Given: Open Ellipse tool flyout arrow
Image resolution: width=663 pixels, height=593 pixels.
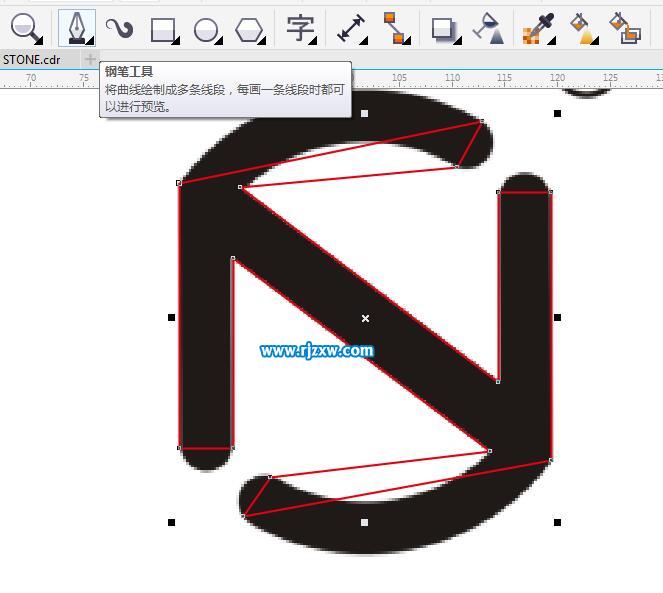Looking at the screenshot, I should click(219, 41).
